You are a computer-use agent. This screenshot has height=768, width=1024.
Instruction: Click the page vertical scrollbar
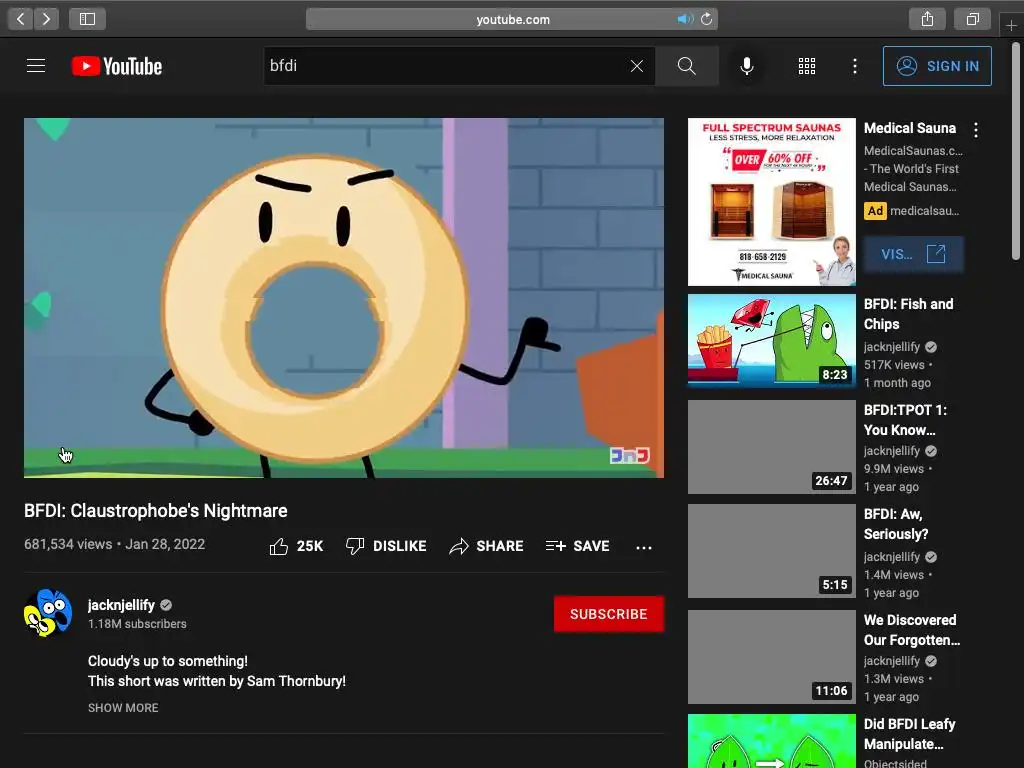1016,150
